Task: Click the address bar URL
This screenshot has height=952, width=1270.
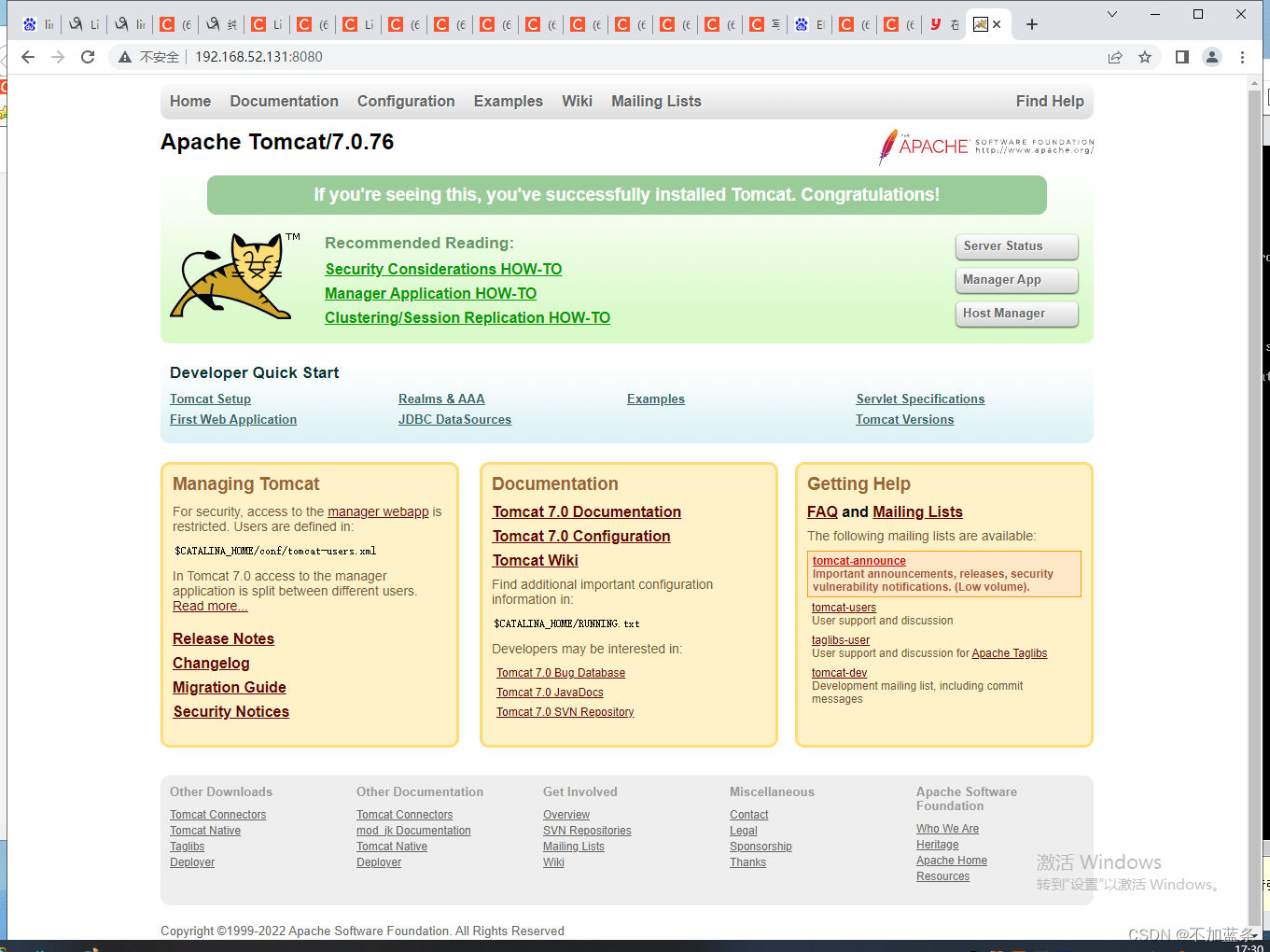Action: 258,57
